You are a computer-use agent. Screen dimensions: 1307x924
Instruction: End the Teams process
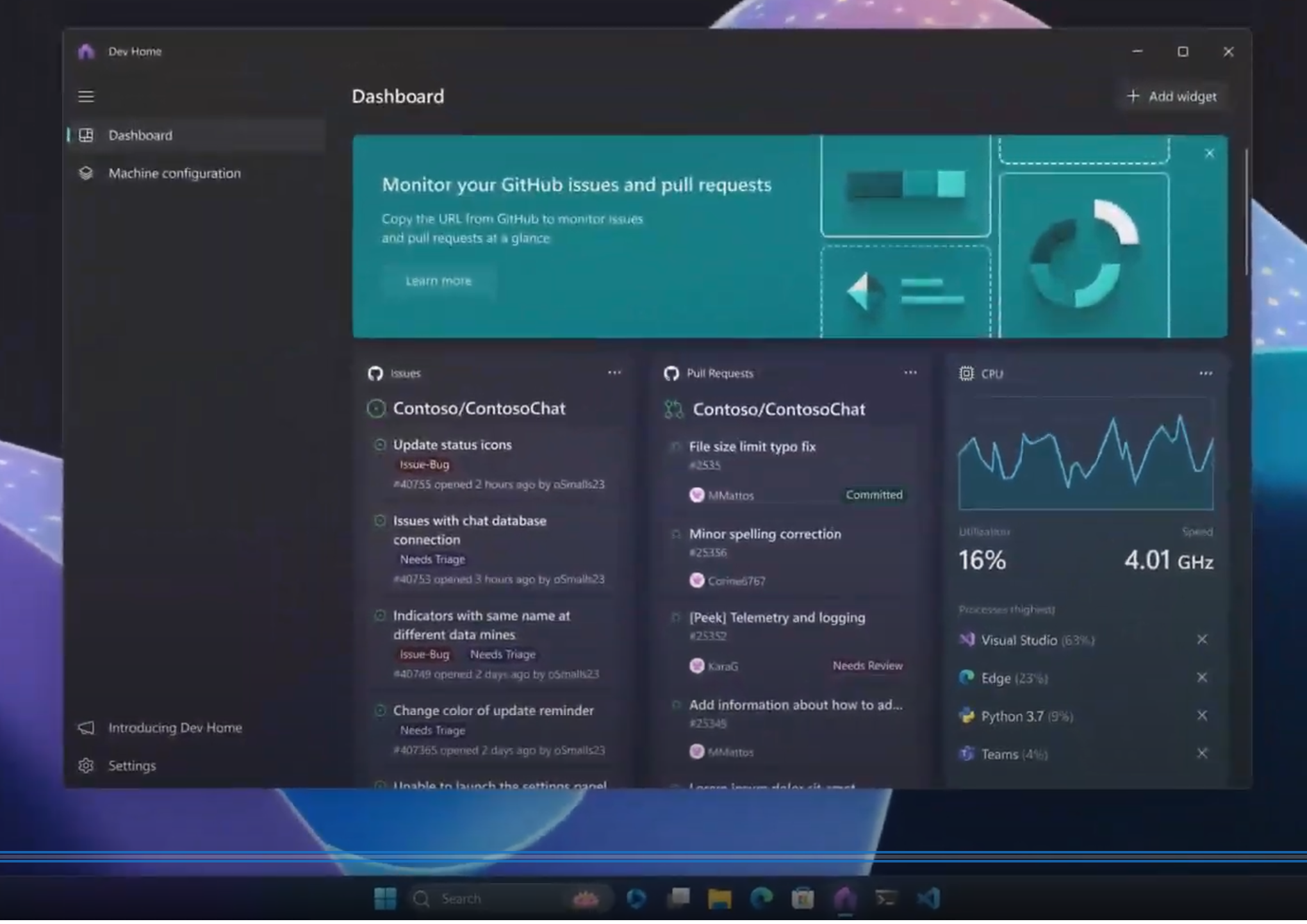pyautogui.click(x=1202, y=754)
